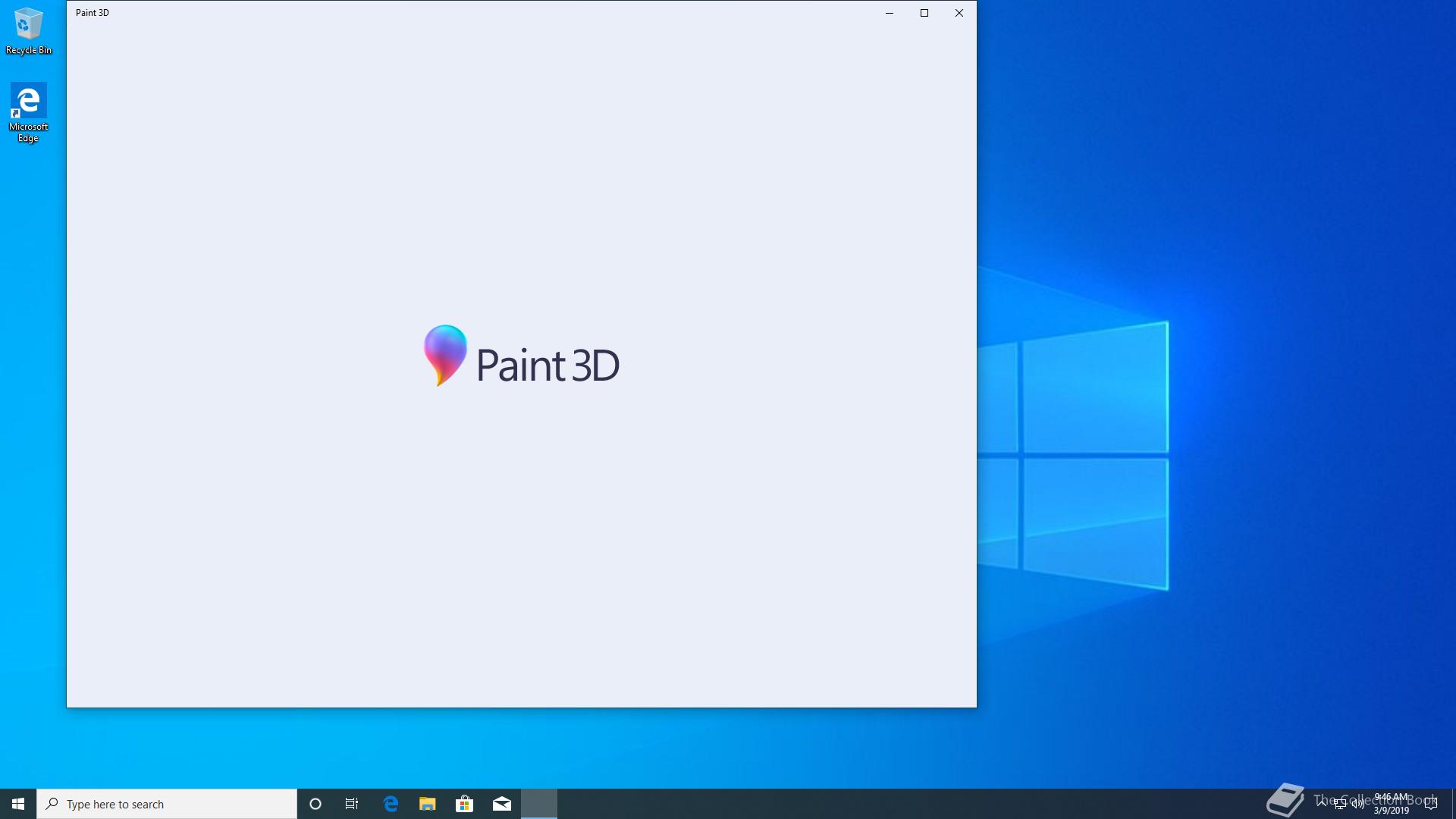Open Task View on the taskbar
The width and height of the screenshot is (1456, 819).
(352, 804)
